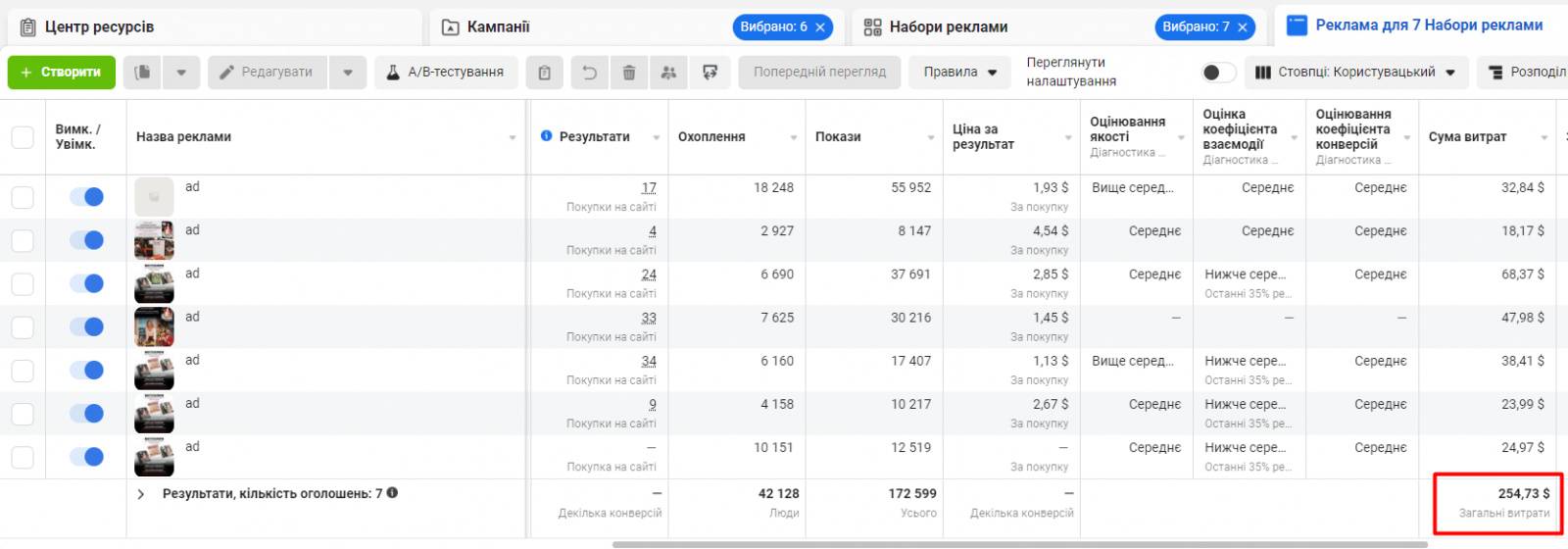Switch to the Набори реклами tab
This screenshot has width=1568, height=549.
click(x=948, y=27)
